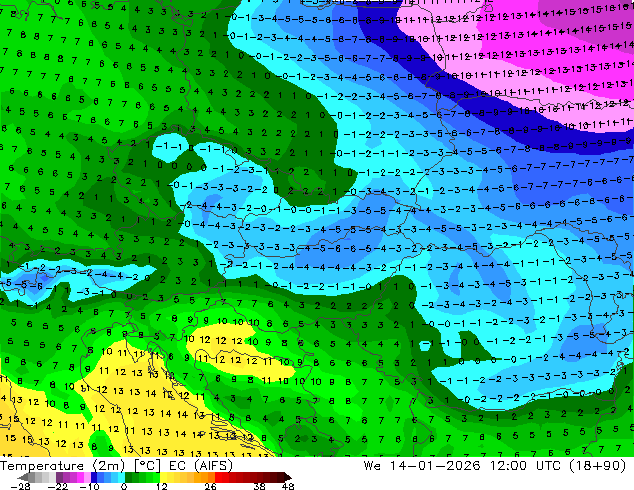Click the dark purple swatch above '-22' in legend
Viewport: 634px width, 490px height.
click(59, 477)
